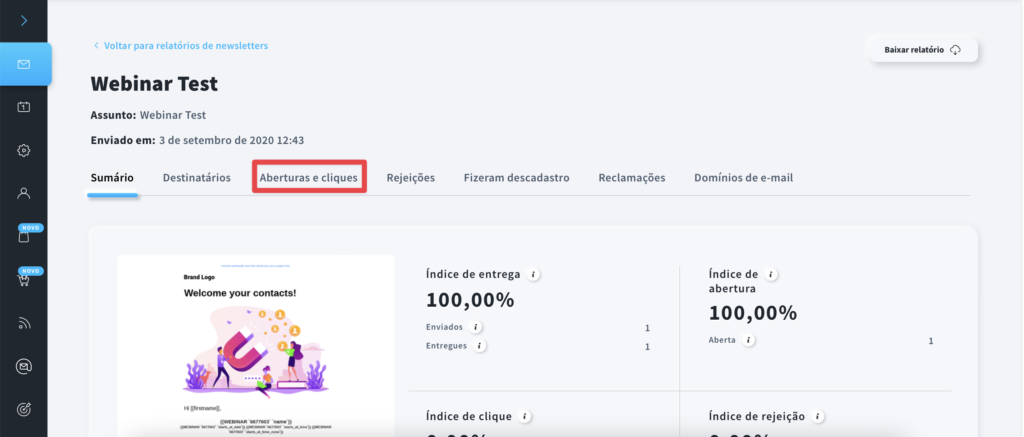The image size is (1024, 437).
Task: Open the Reclamações tab
Action: (631, 178)
